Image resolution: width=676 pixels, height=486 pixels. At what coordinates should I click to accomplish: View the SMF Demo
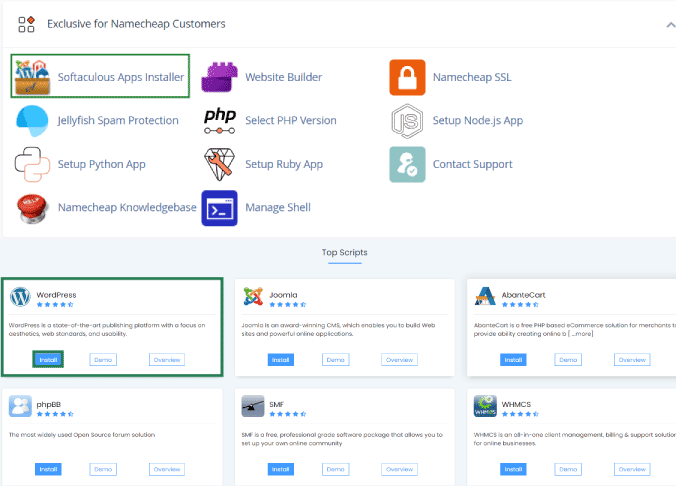(335, 469)
